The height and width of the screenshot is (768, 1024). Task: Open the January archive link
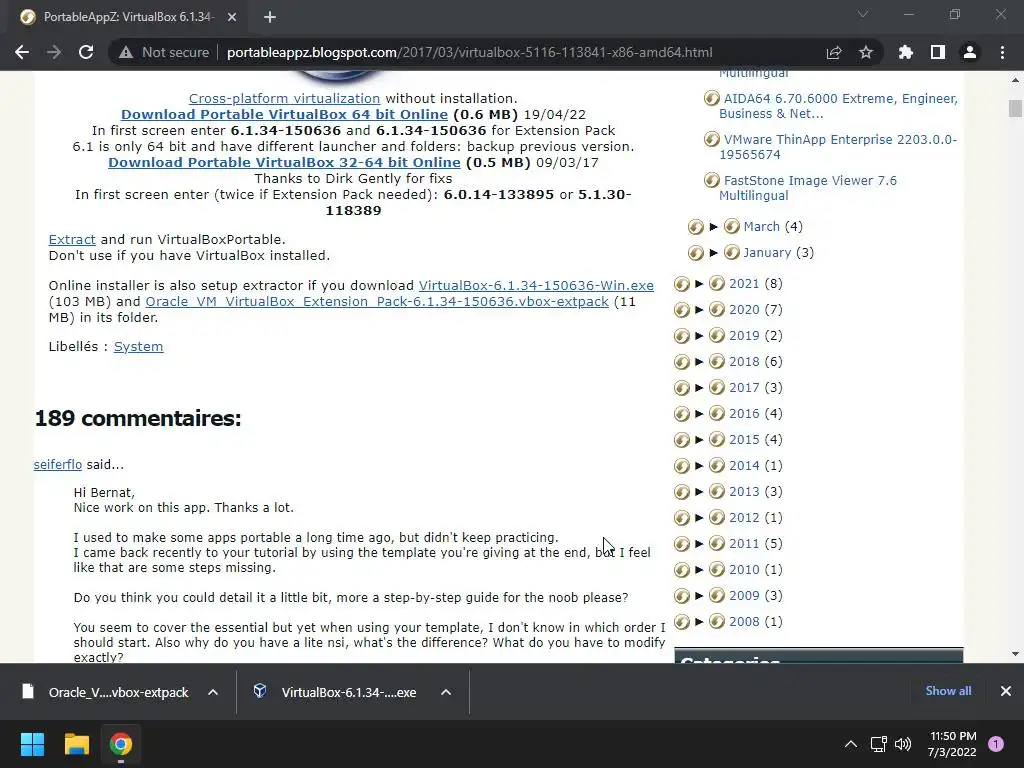767,253
